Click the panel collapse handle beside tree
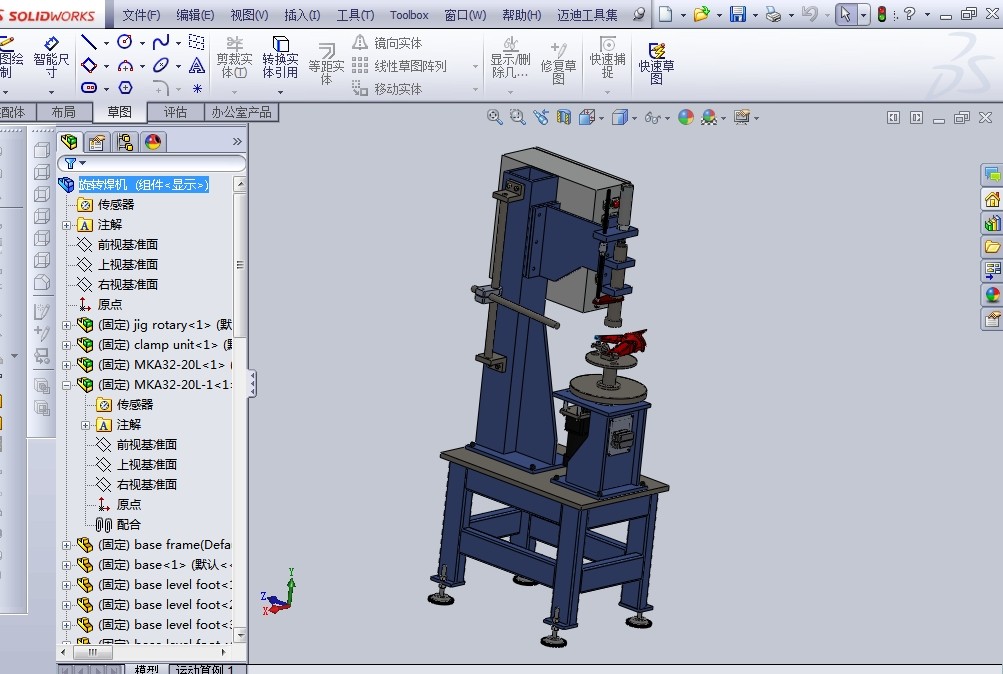Viewport: 1003px width, 674px height. click(x=253, y=384)
